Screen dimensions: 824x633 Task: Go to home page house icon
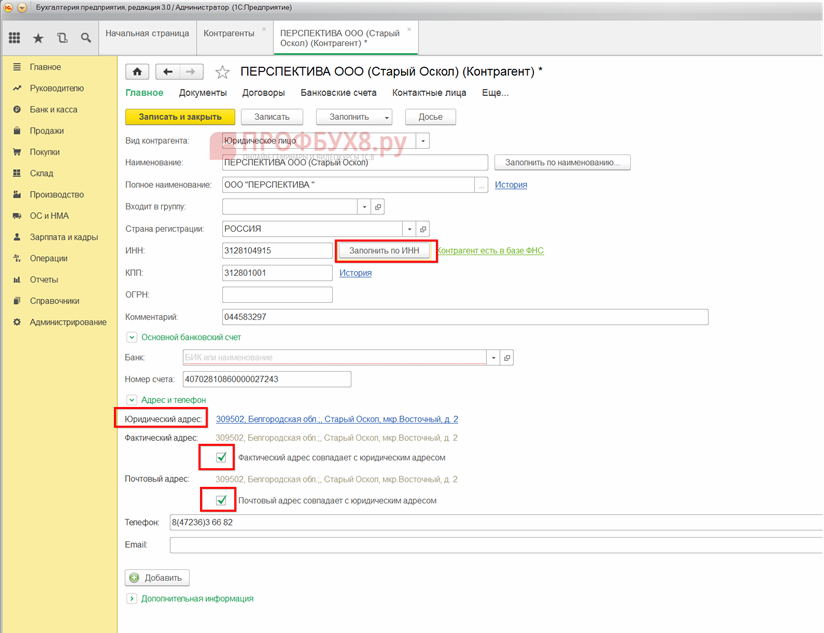tap(137, 72)
